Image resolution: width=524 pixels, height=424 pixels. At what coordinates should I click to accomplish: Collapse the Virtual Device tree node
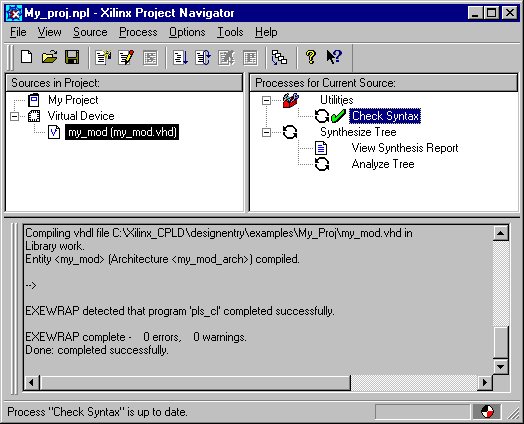coord(14,116)
